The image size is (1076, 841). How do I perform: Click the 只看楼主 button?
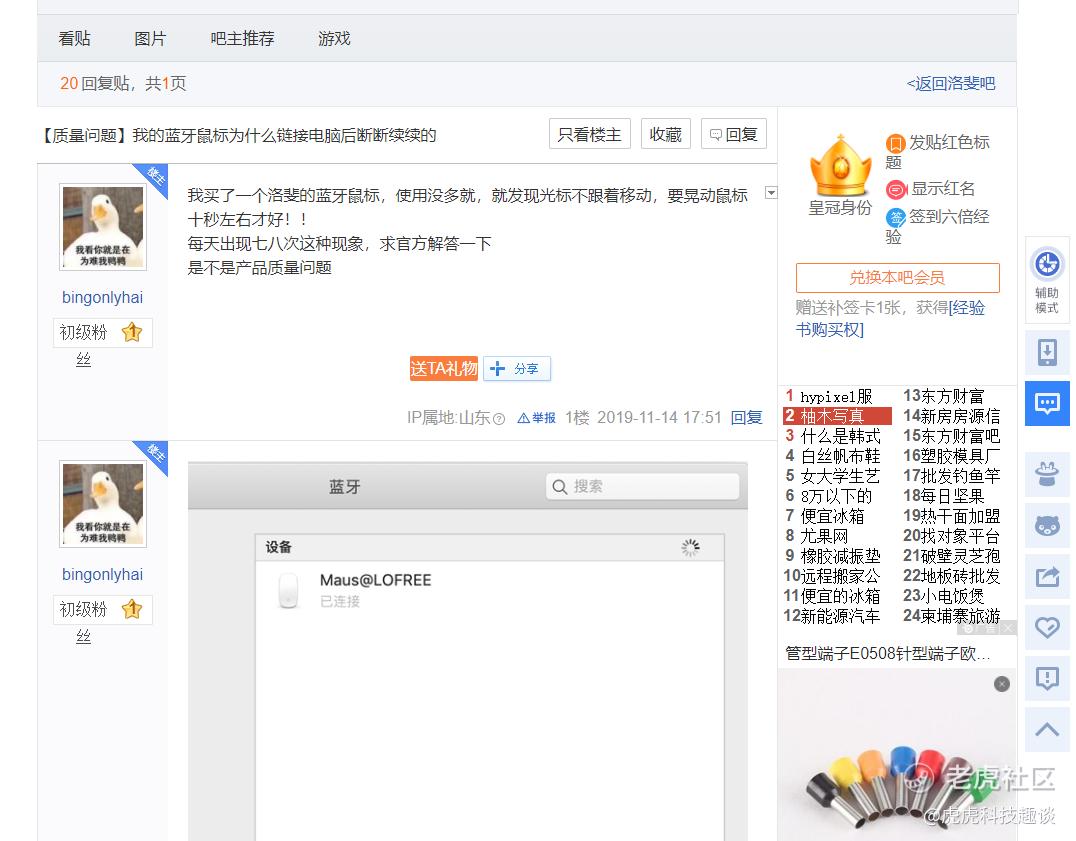pos(589,134)
